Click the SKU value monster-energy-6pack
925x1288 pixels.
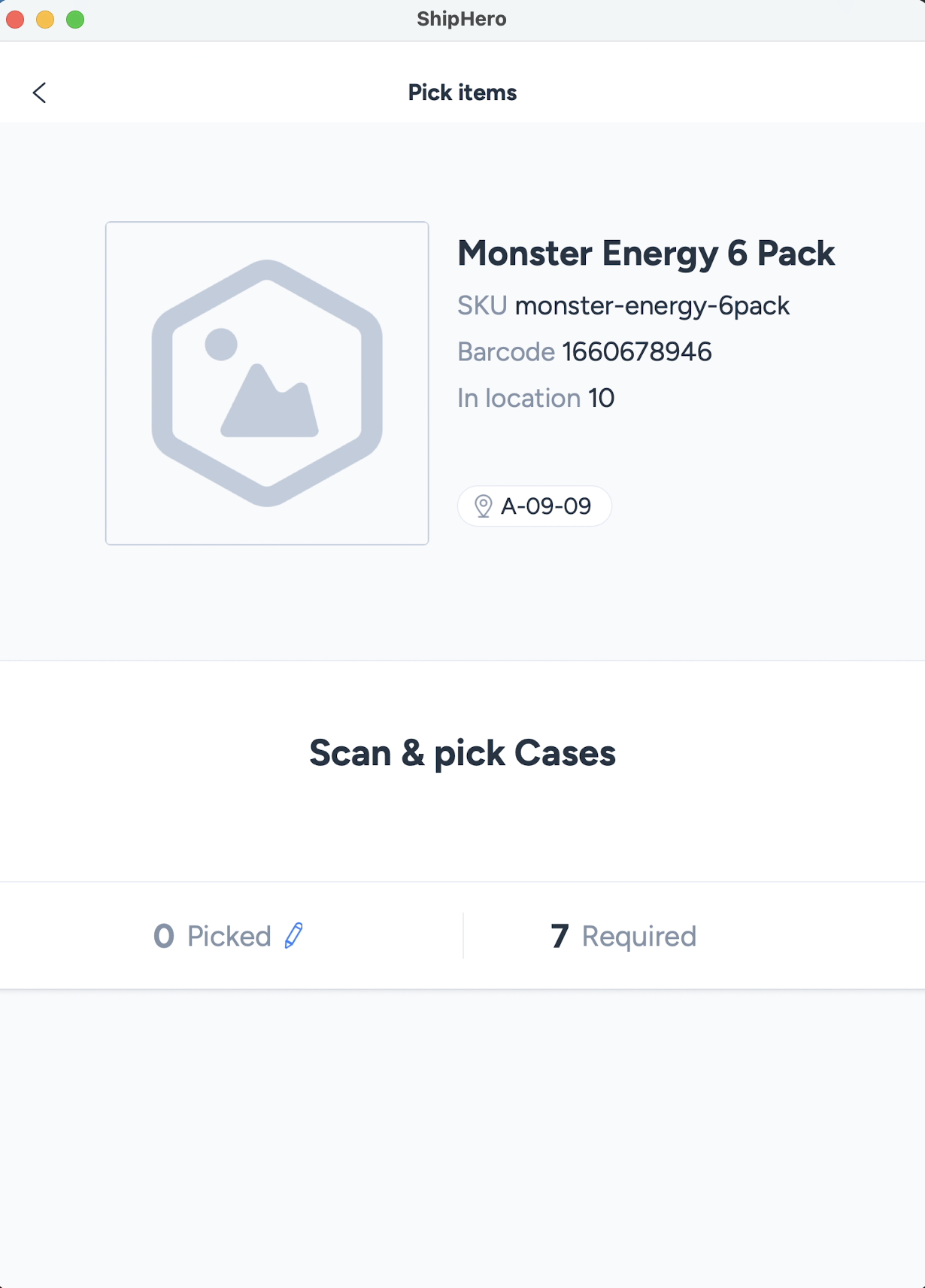652,306
